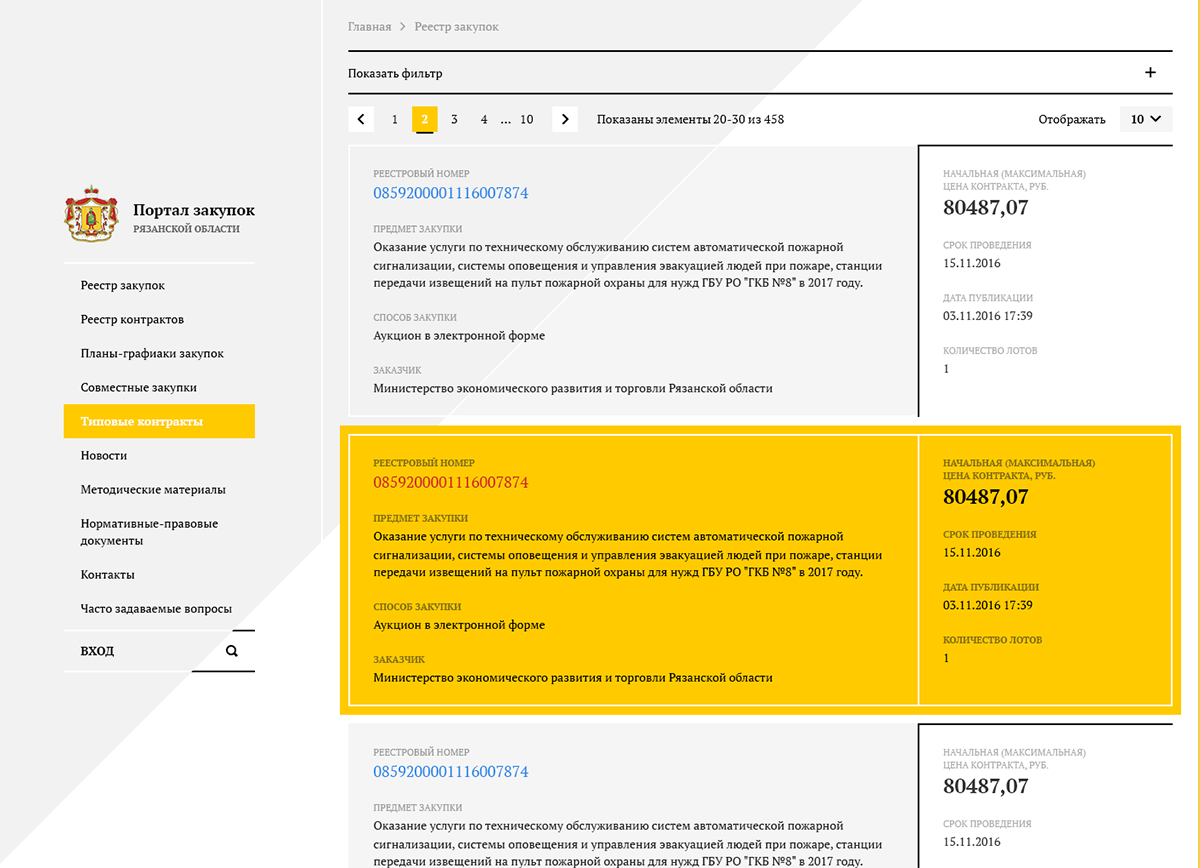1200x868 pixels.
Task: Open 'Новости' section in sidebar
Action: [x=104, y=456]
